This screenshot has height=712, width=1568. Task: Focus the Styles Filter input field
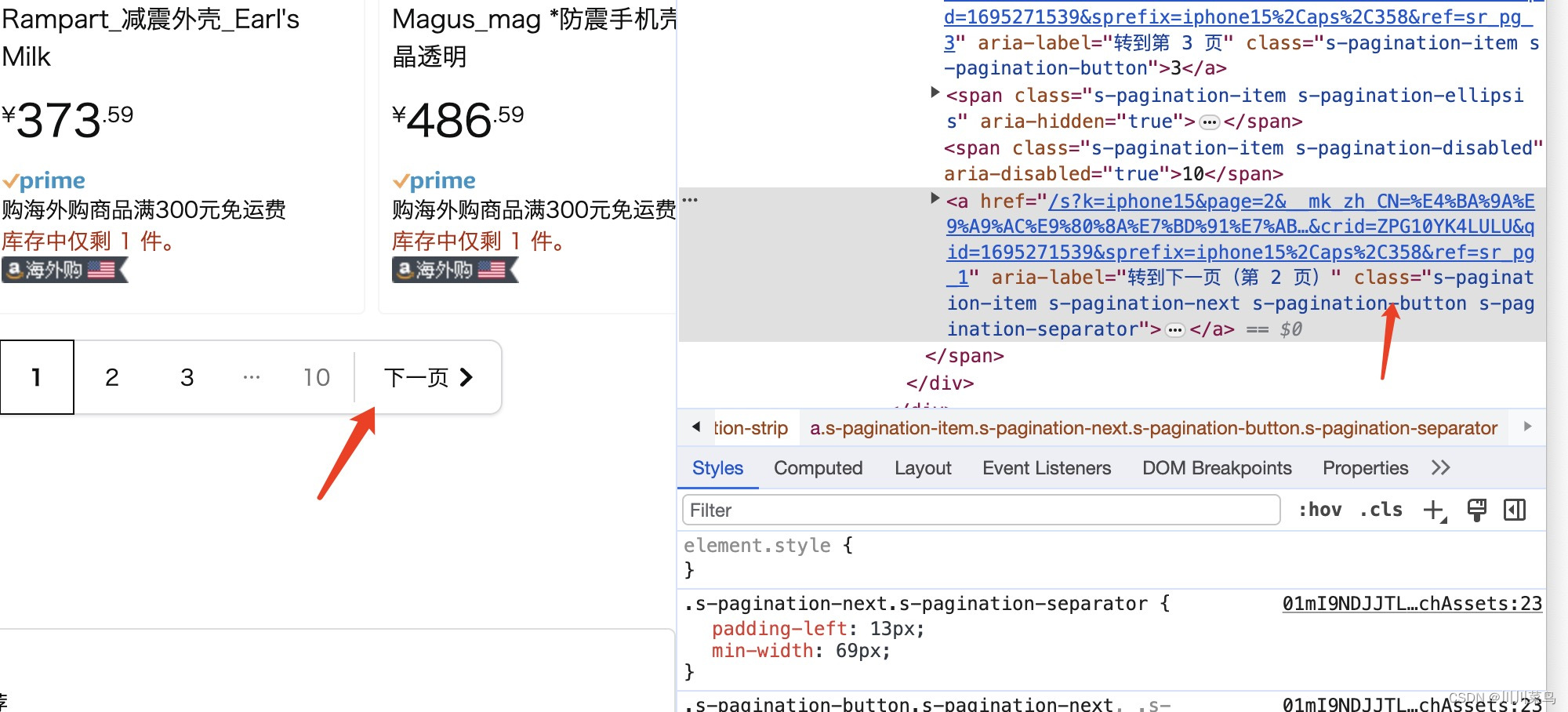tap(981, 510)
